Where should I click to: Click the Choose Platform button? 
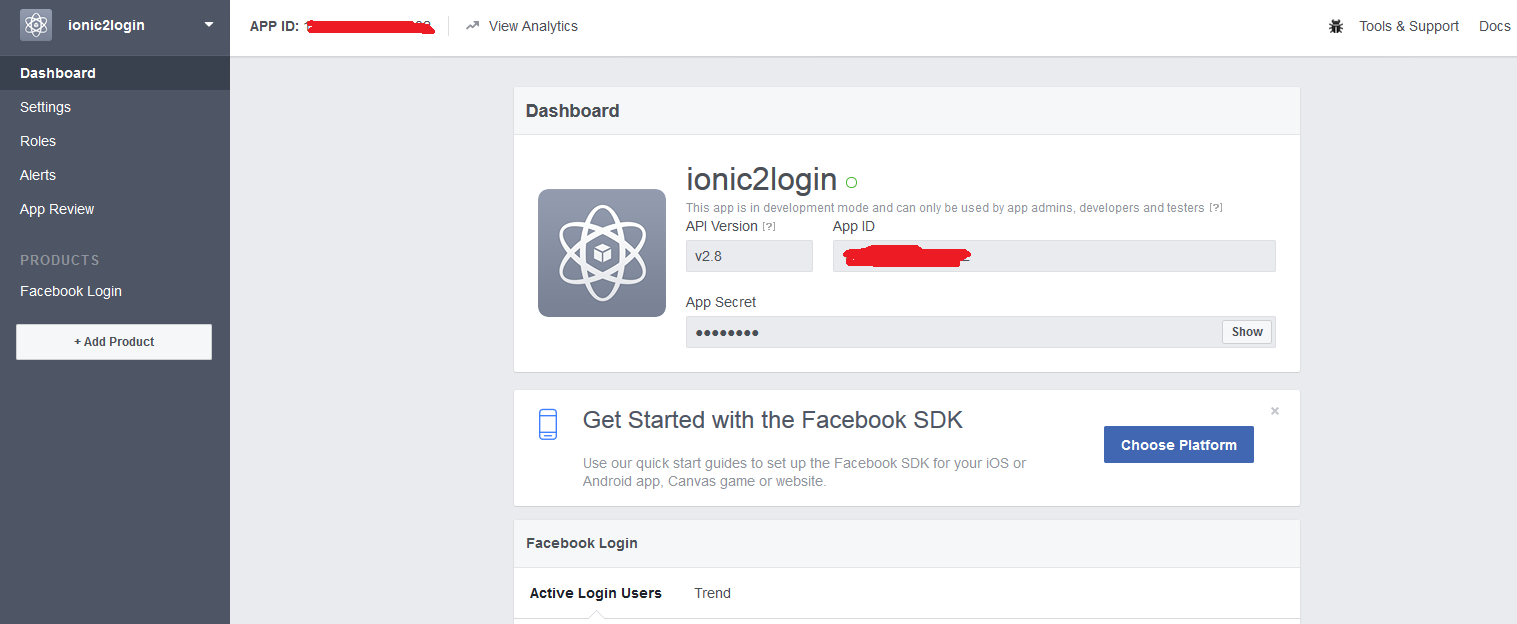click(1178, 444)
